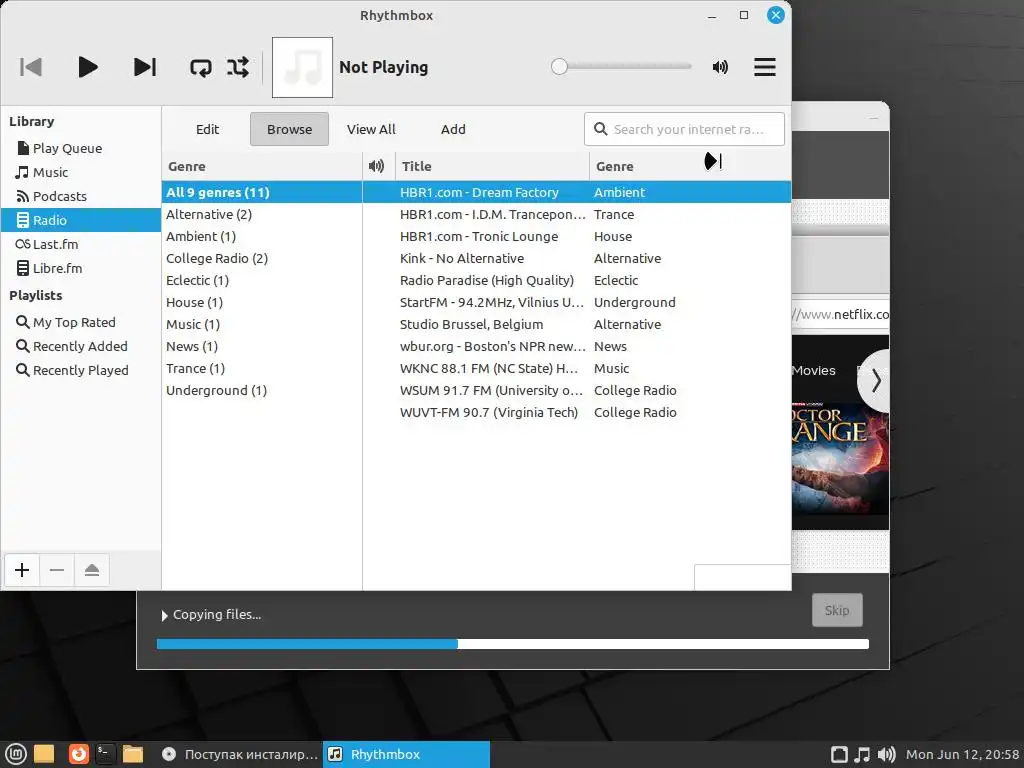Focus the internet radio search field
The width and height of the screenshot is (1024, 768).
click(x=684, y=129)
